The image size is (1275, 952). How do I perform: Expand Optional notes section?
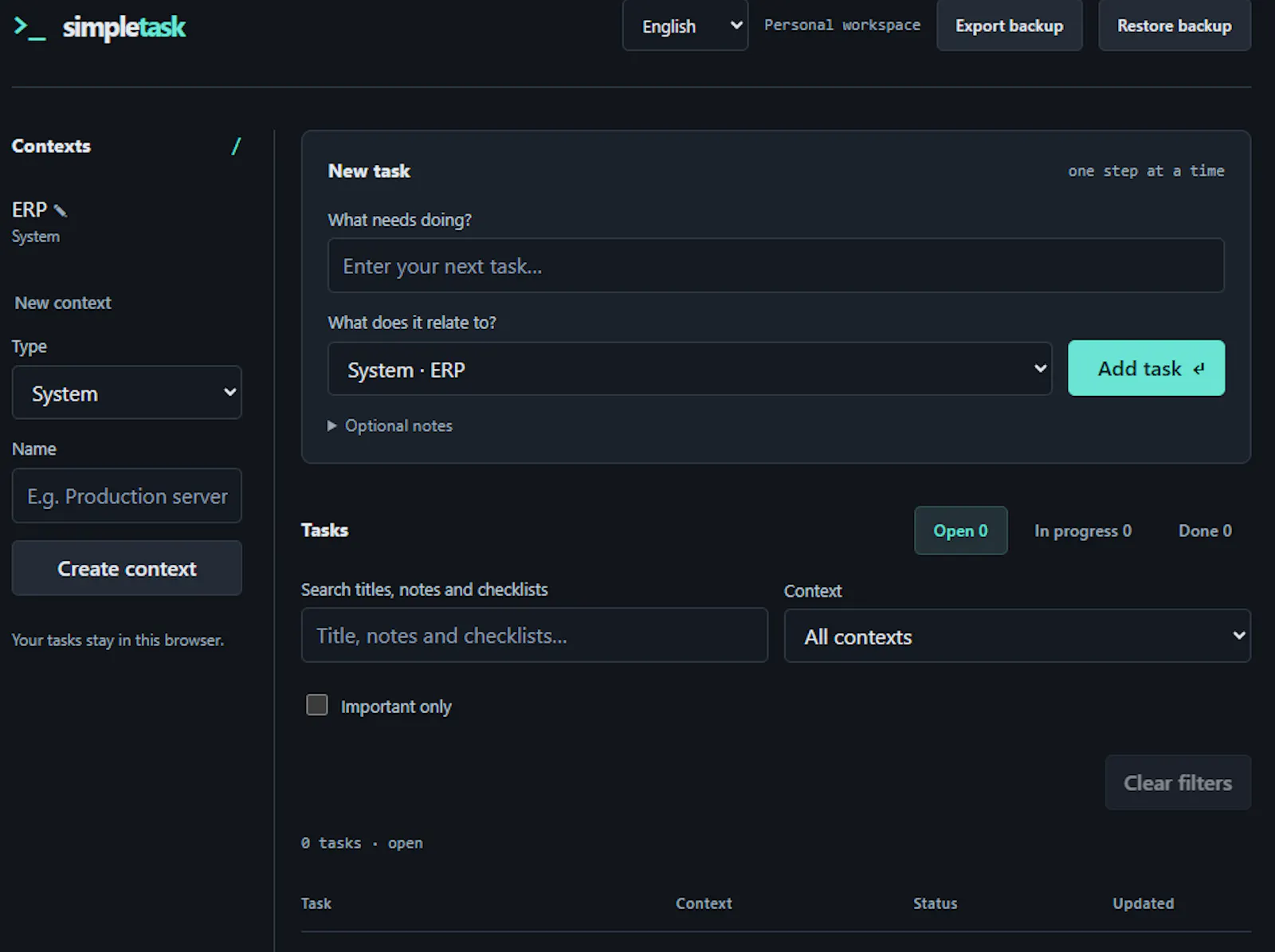point(390,425)
